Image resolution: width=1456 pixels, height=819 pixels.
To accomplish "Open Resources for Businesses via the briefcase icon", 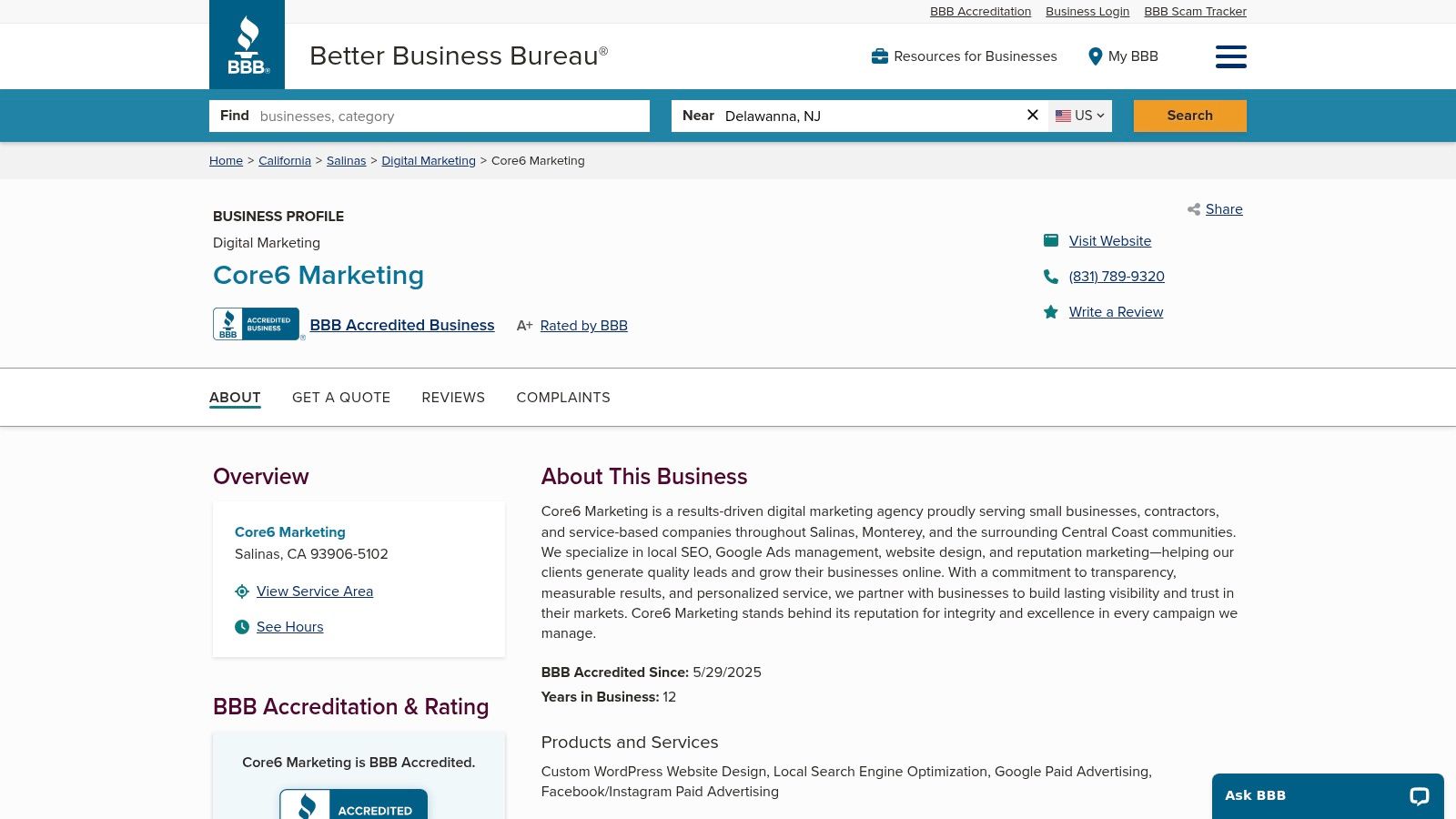I will pos(879,56).
